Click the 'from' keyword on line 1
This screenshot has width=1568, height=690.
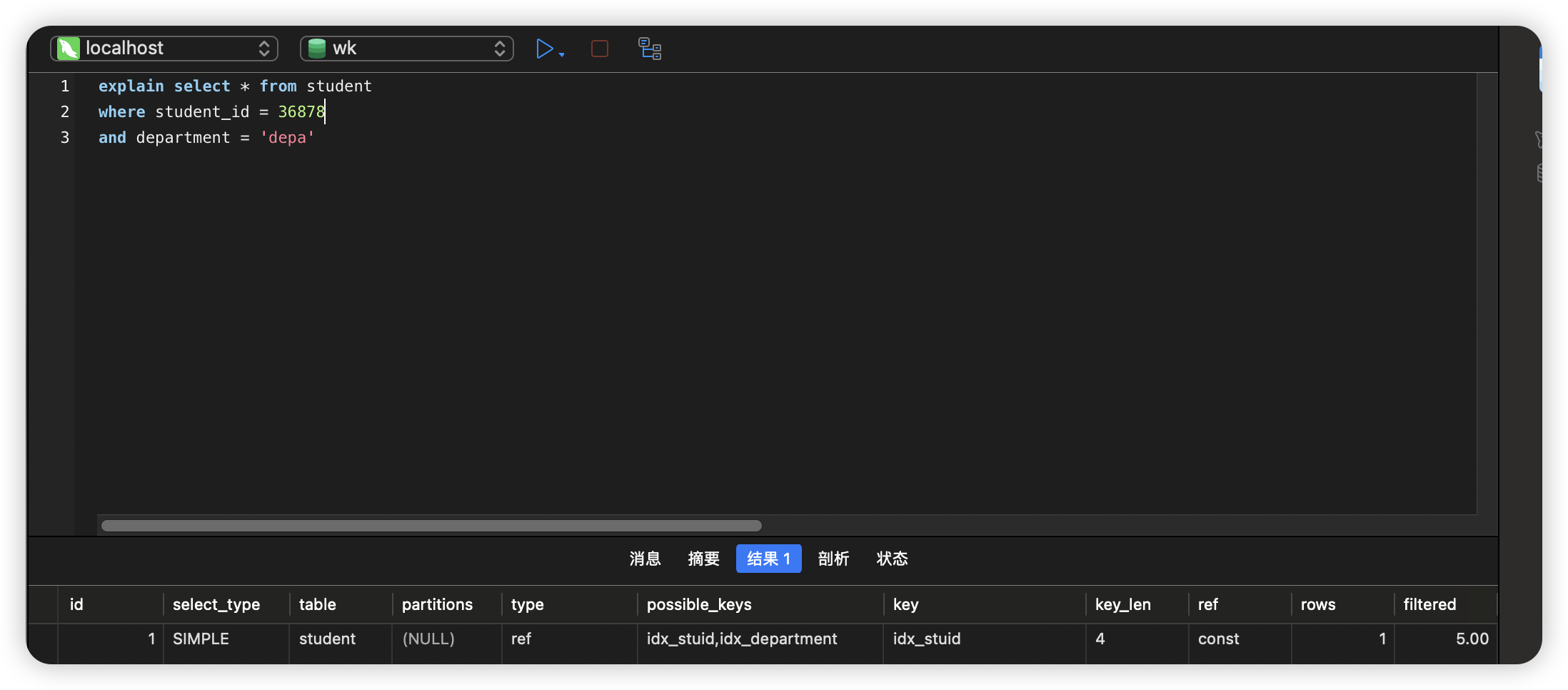[x=278, y=86]
